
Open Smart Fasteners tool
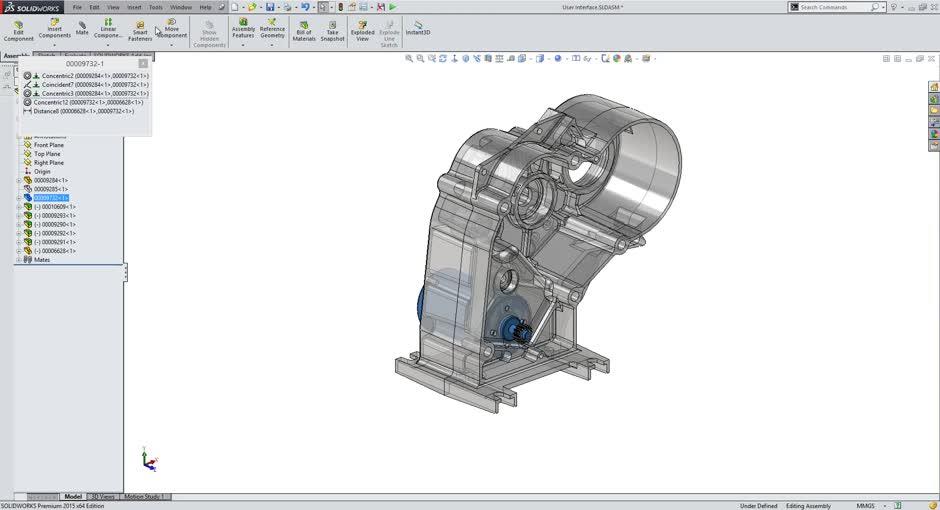pyautogui.click(x=140, y=30)
